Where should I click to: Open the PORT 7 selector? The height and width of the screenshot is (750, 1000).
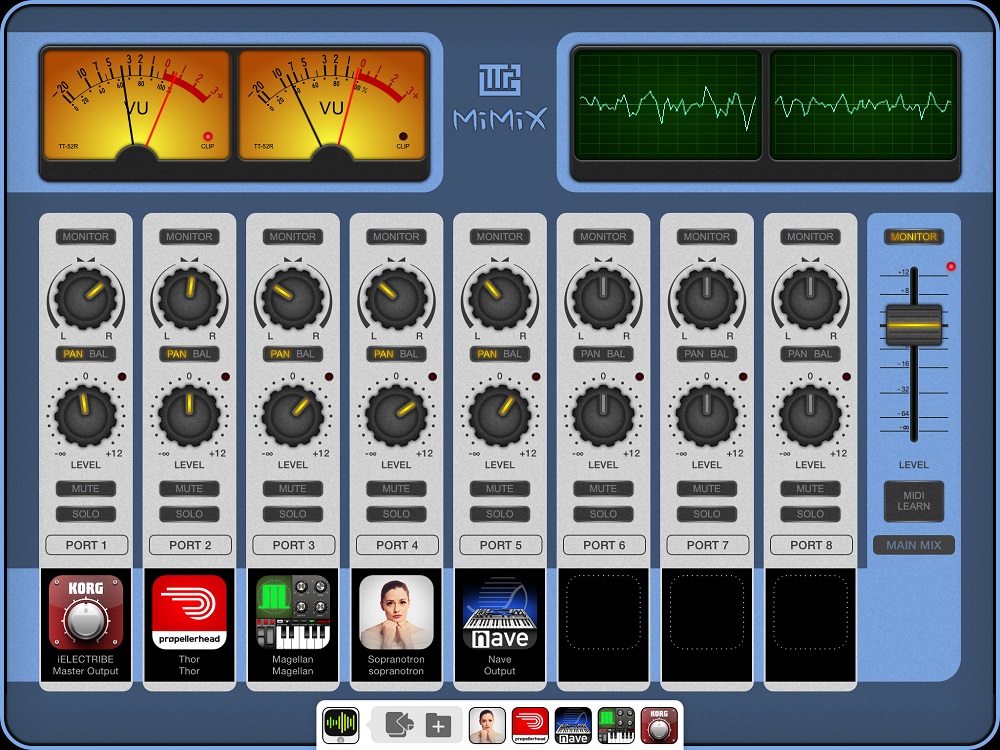click(708, 545)
